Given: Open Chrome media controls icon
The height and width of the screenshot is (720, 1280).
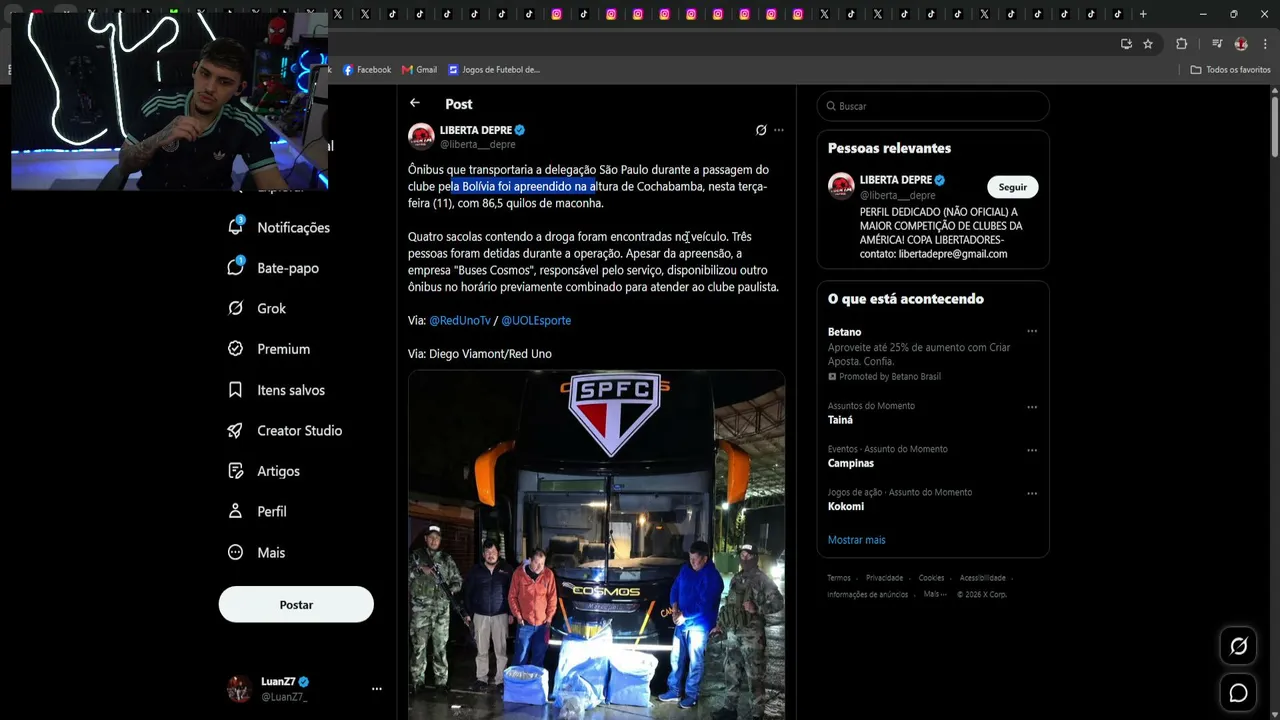Looking at the screenshot, I should [1217, 44].
